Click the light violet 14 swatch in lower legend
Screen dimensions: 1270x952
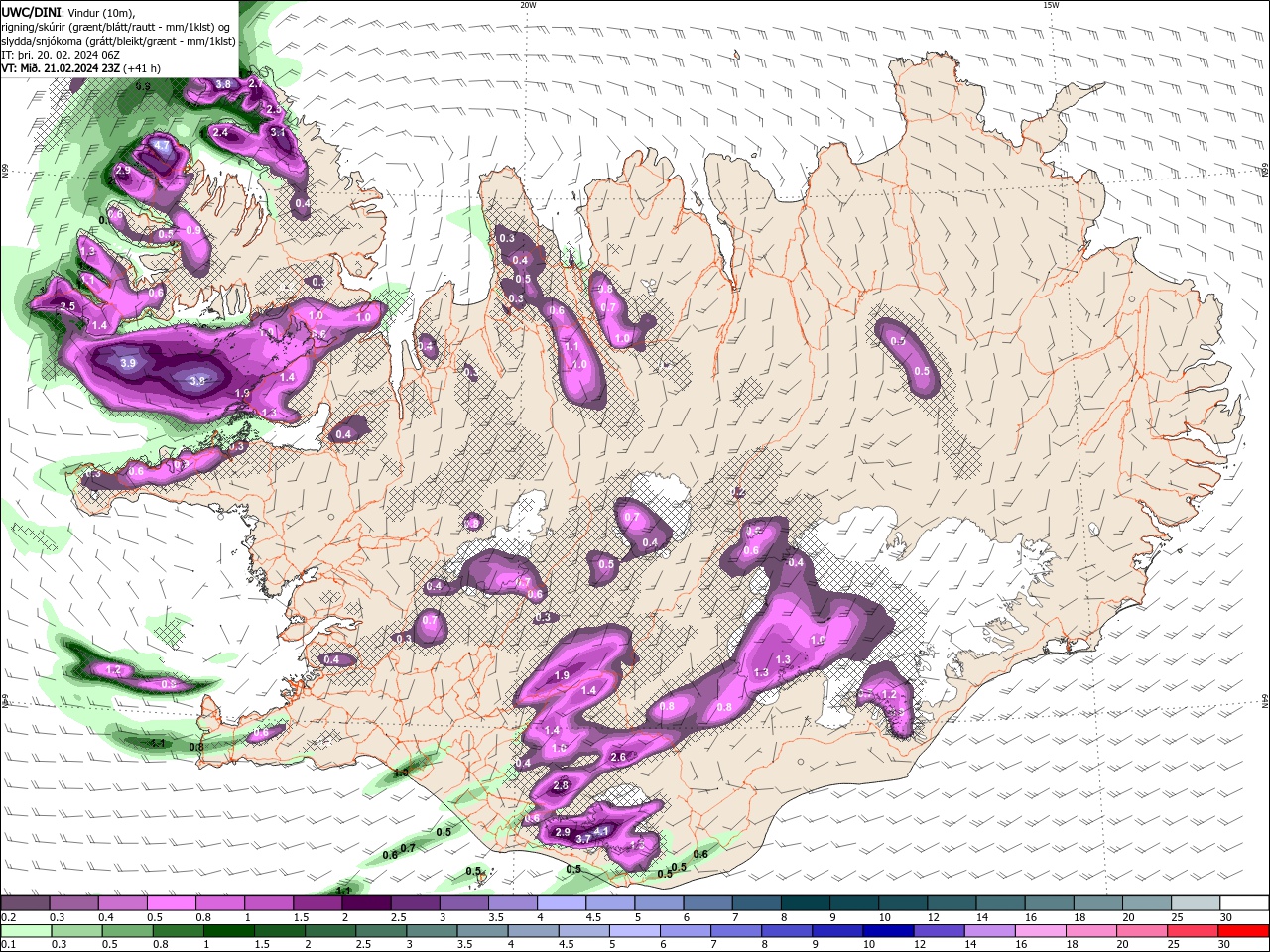990,931
